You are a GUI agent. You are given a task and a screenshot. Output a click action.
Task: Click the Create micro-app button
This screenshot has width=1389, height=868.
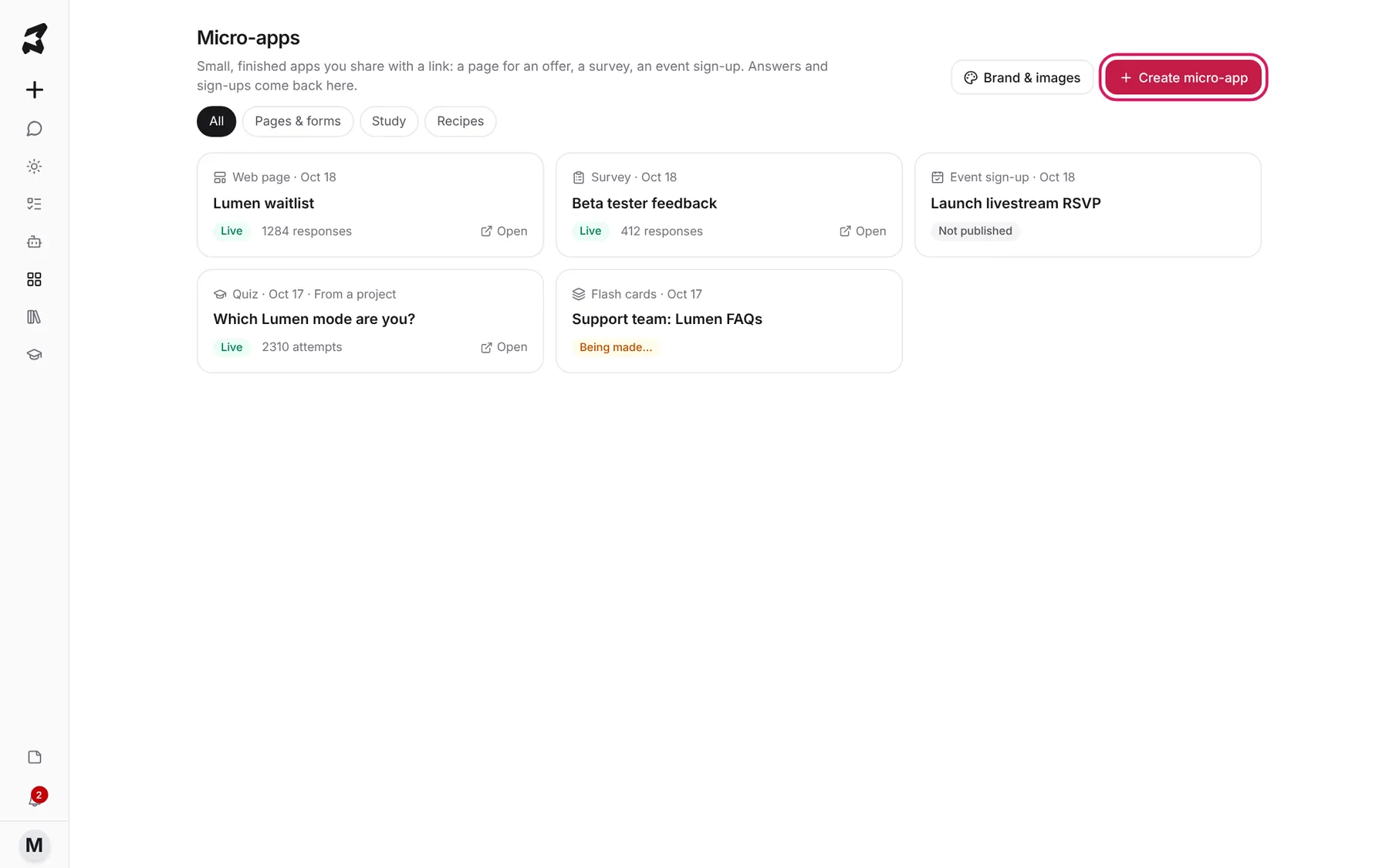[1183, 77]
